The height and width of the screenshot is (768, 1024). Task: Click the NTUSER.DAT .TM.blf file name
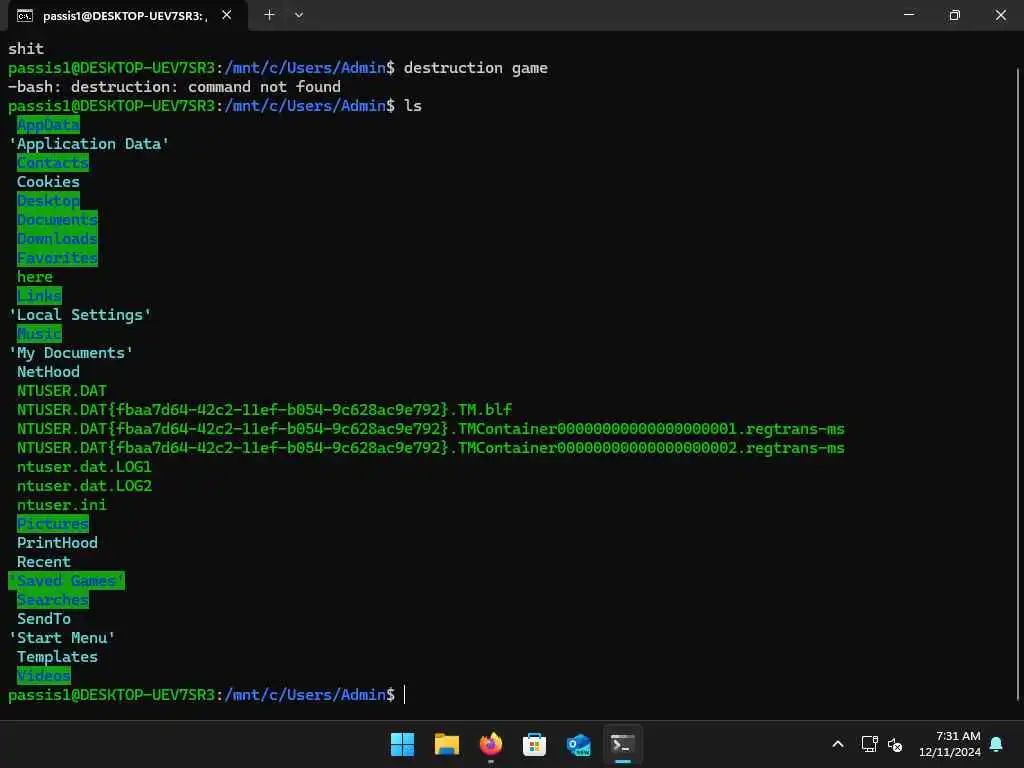click(264, 409)
